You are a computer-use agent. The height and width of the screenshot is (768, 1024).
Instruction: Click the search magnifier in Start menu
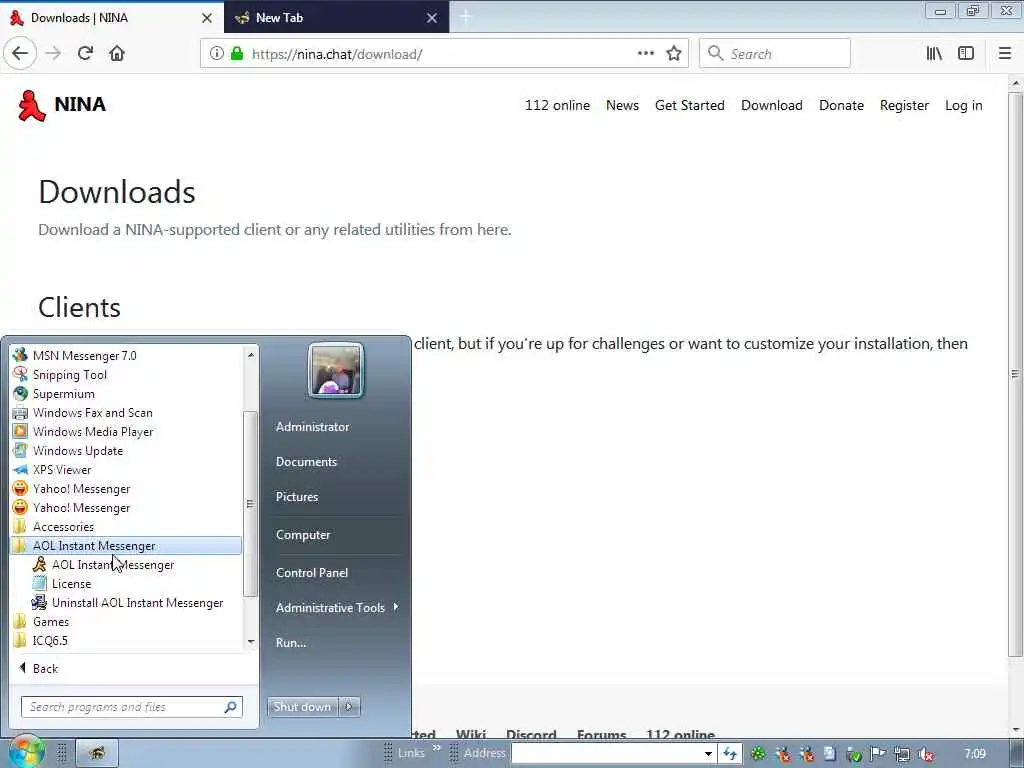(231, 707)
